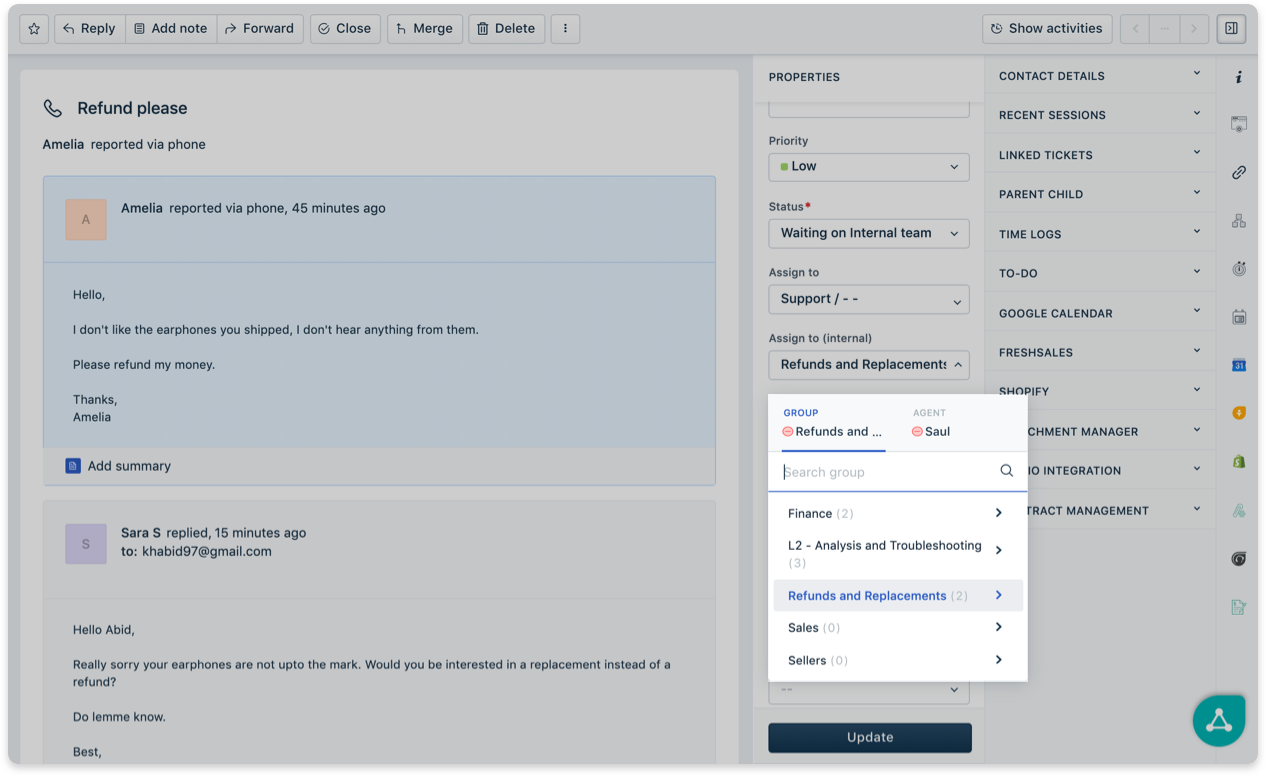Go to previous ticket arrow
This screenshot has width=1266, height=776.
tap(1134, 29)
